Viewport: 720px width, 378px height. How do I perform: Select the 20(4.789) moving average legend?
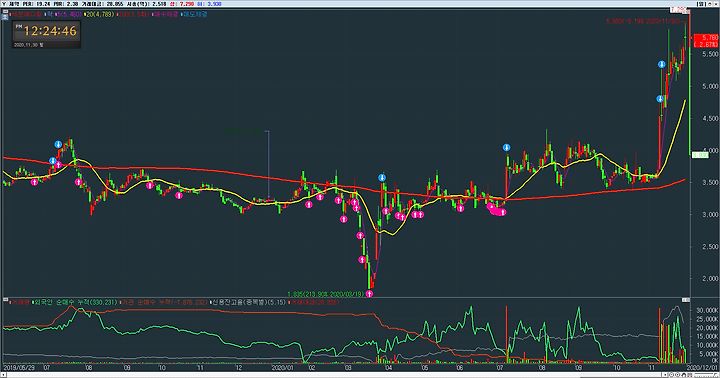[x=98, y=14]
